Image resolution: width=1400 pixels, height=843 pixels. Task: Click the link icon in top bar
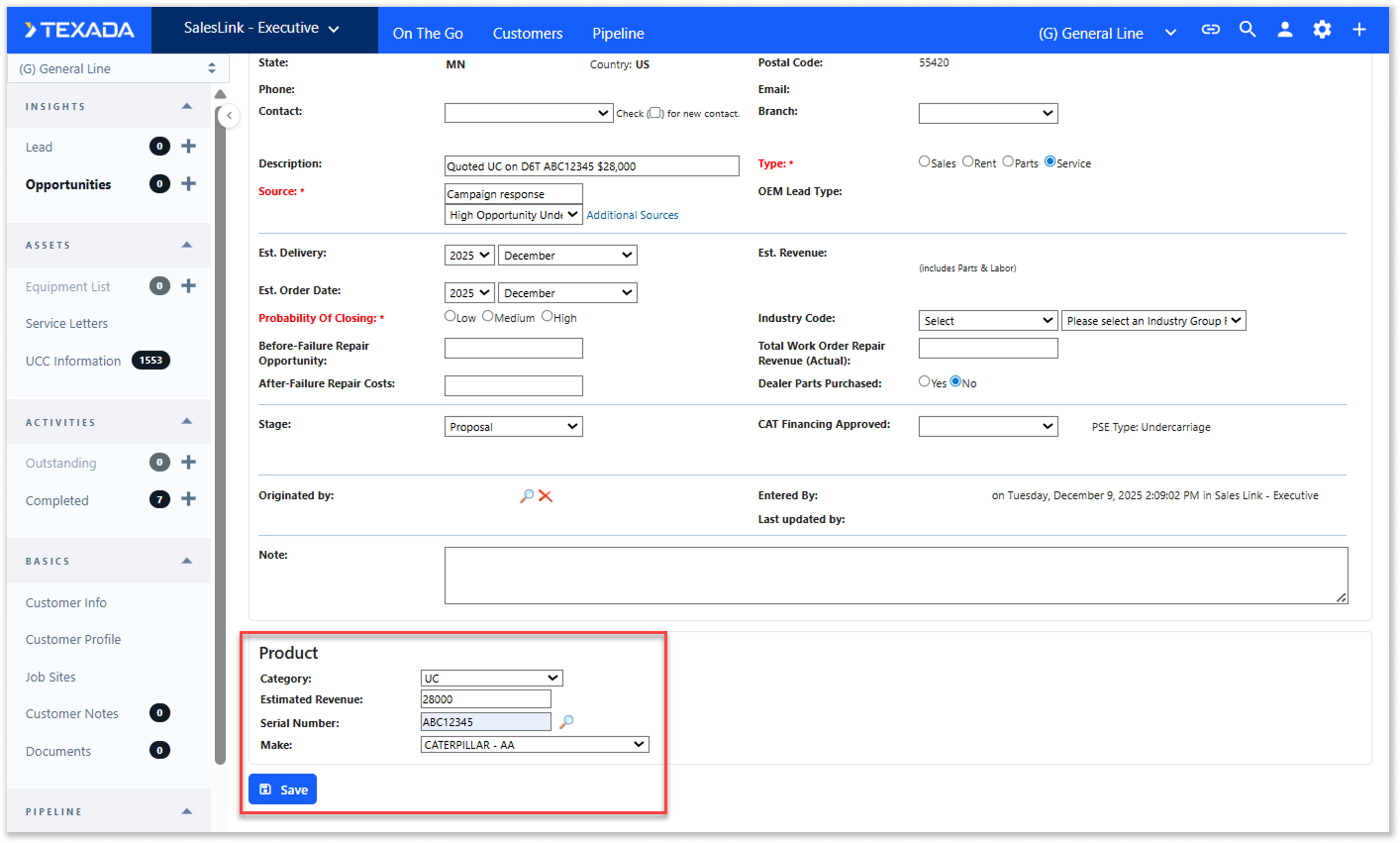[x=1210, y=30]
